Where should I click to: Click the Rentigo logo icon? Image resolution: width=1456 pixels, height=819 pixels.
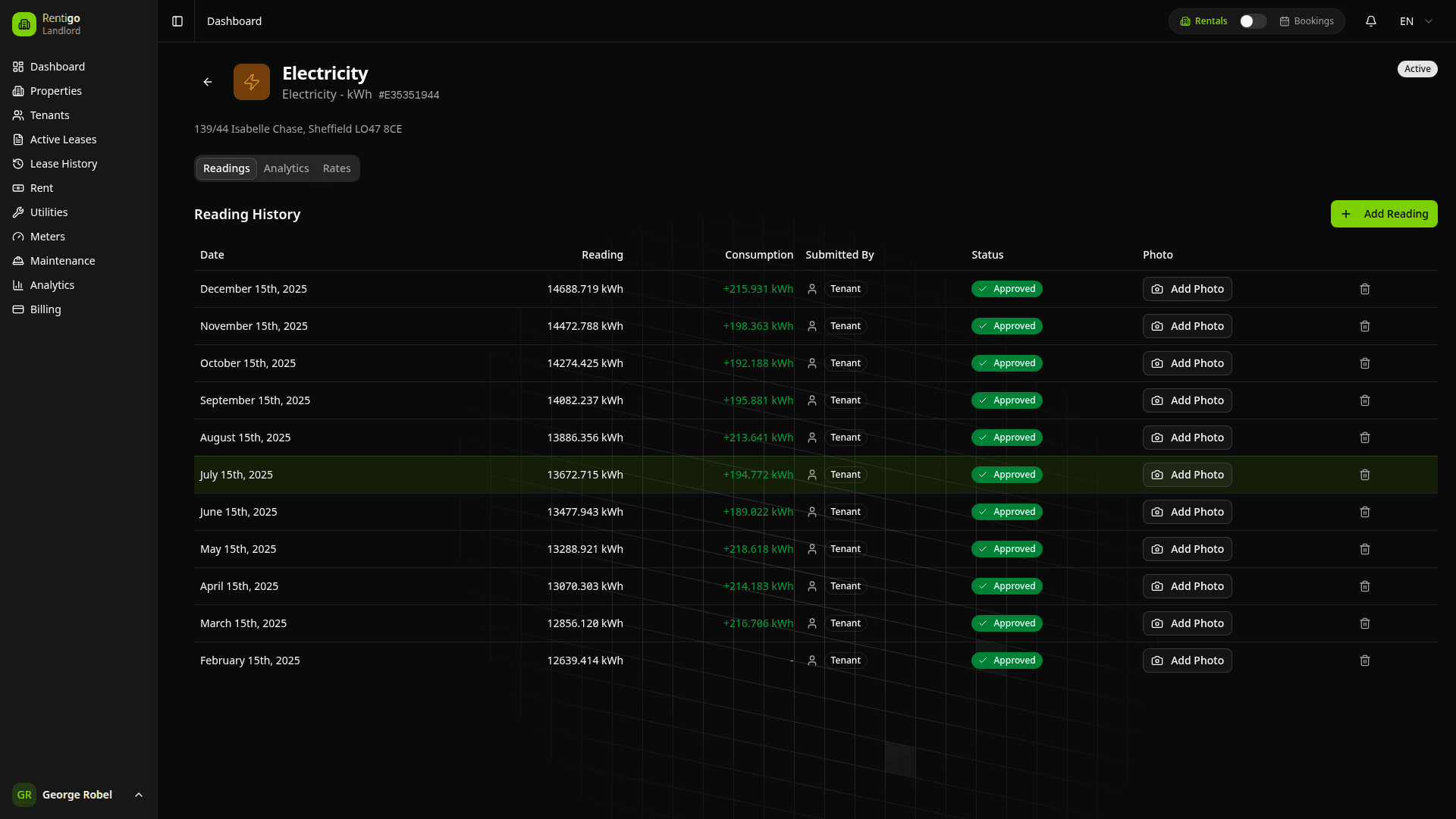click(24, 24)
